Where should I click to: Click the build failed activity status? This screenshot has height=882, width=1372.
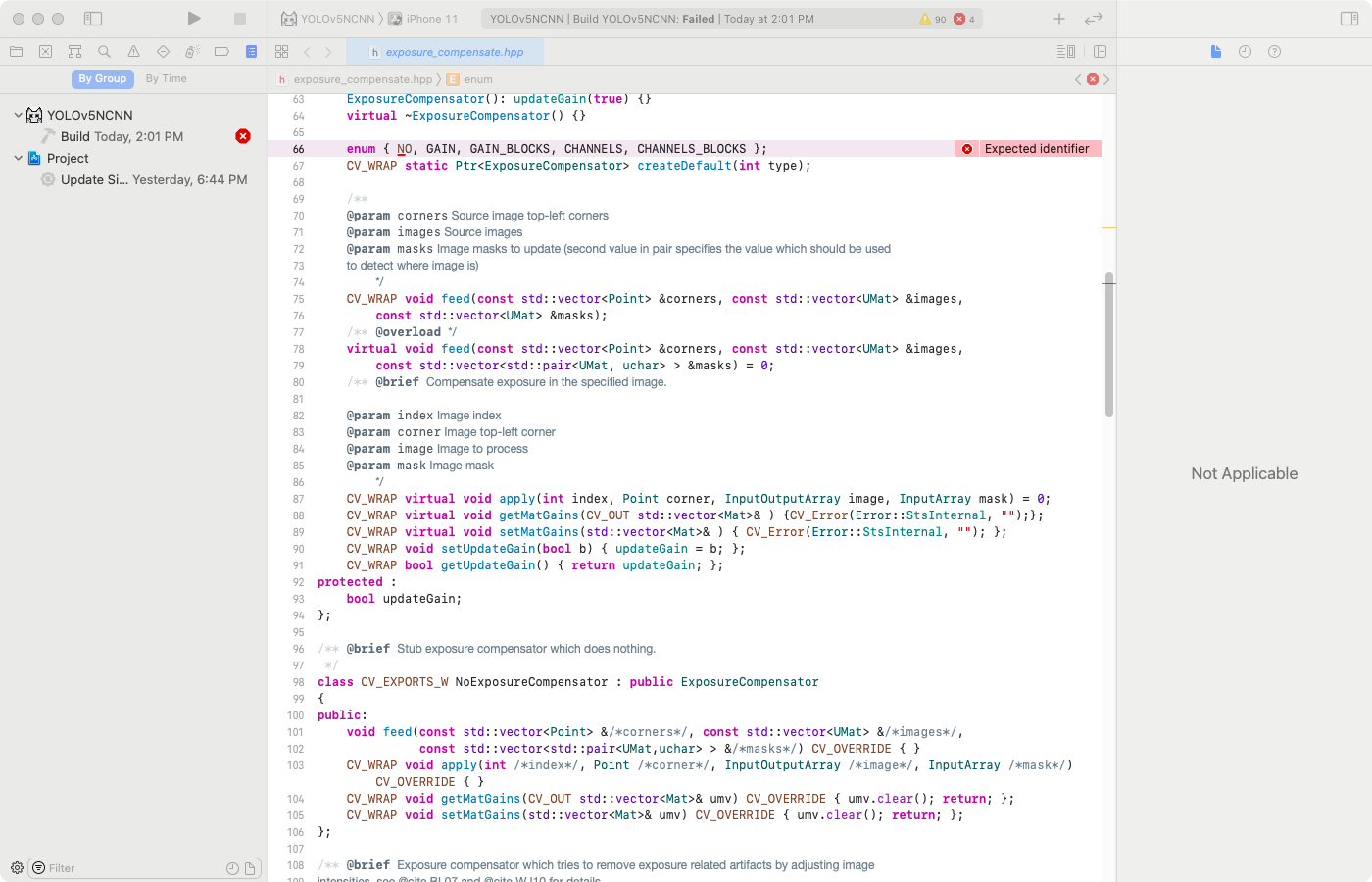tap(652, 19)
